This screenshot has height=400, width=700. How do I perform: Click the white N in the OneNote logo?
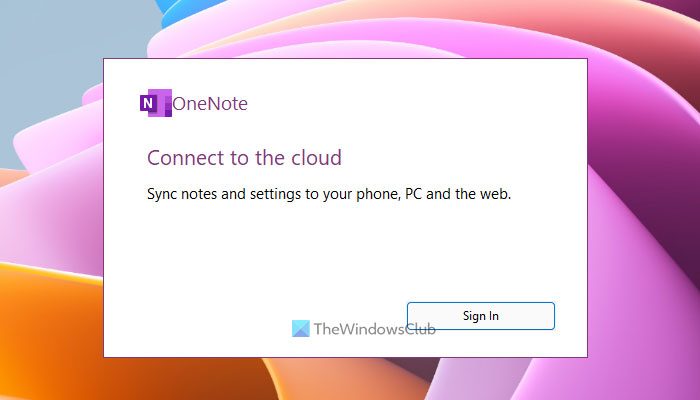click(147, 104)
